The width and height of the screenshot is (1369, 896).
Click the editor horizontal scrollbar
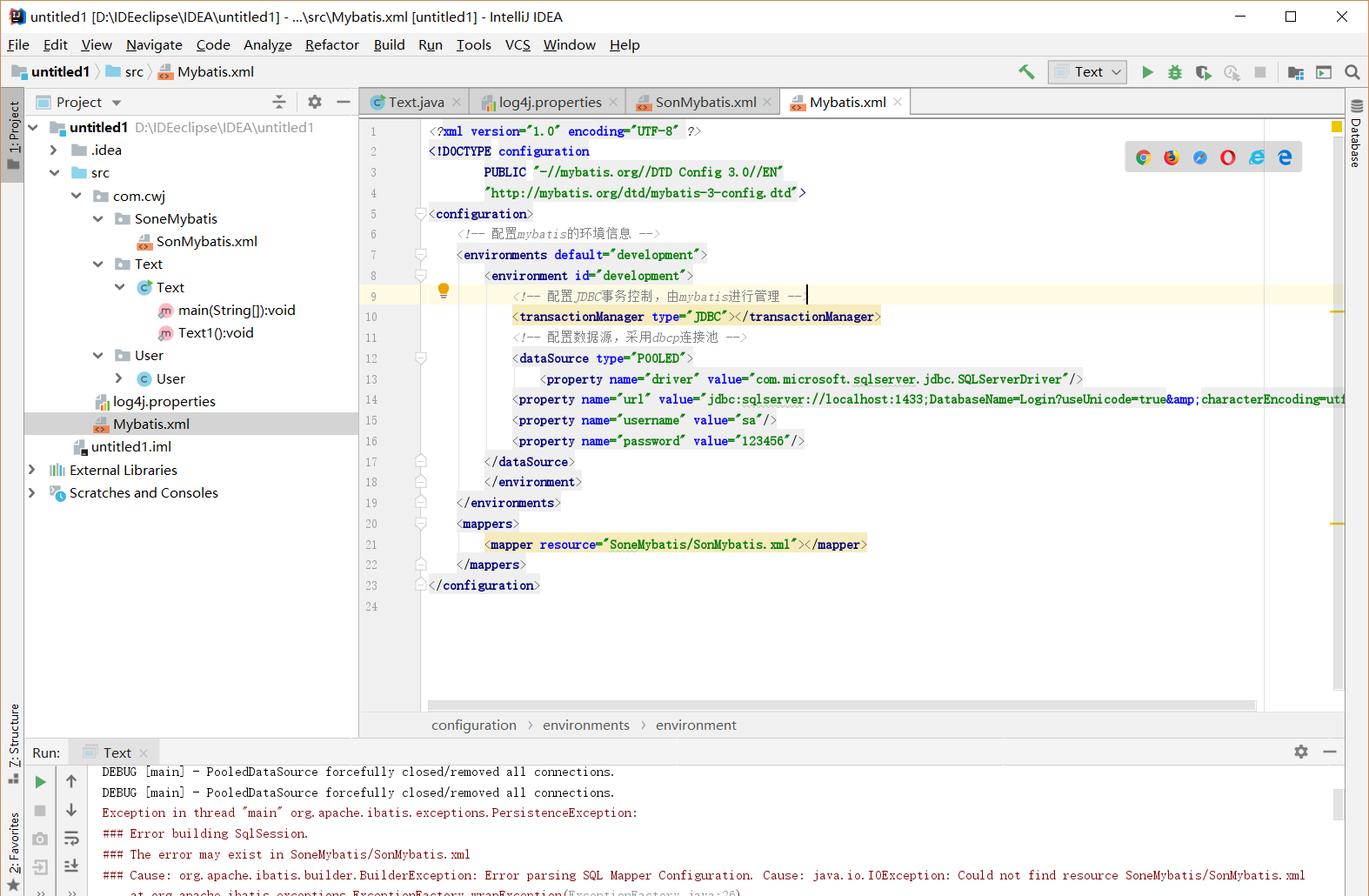click(x=842, y=705)
